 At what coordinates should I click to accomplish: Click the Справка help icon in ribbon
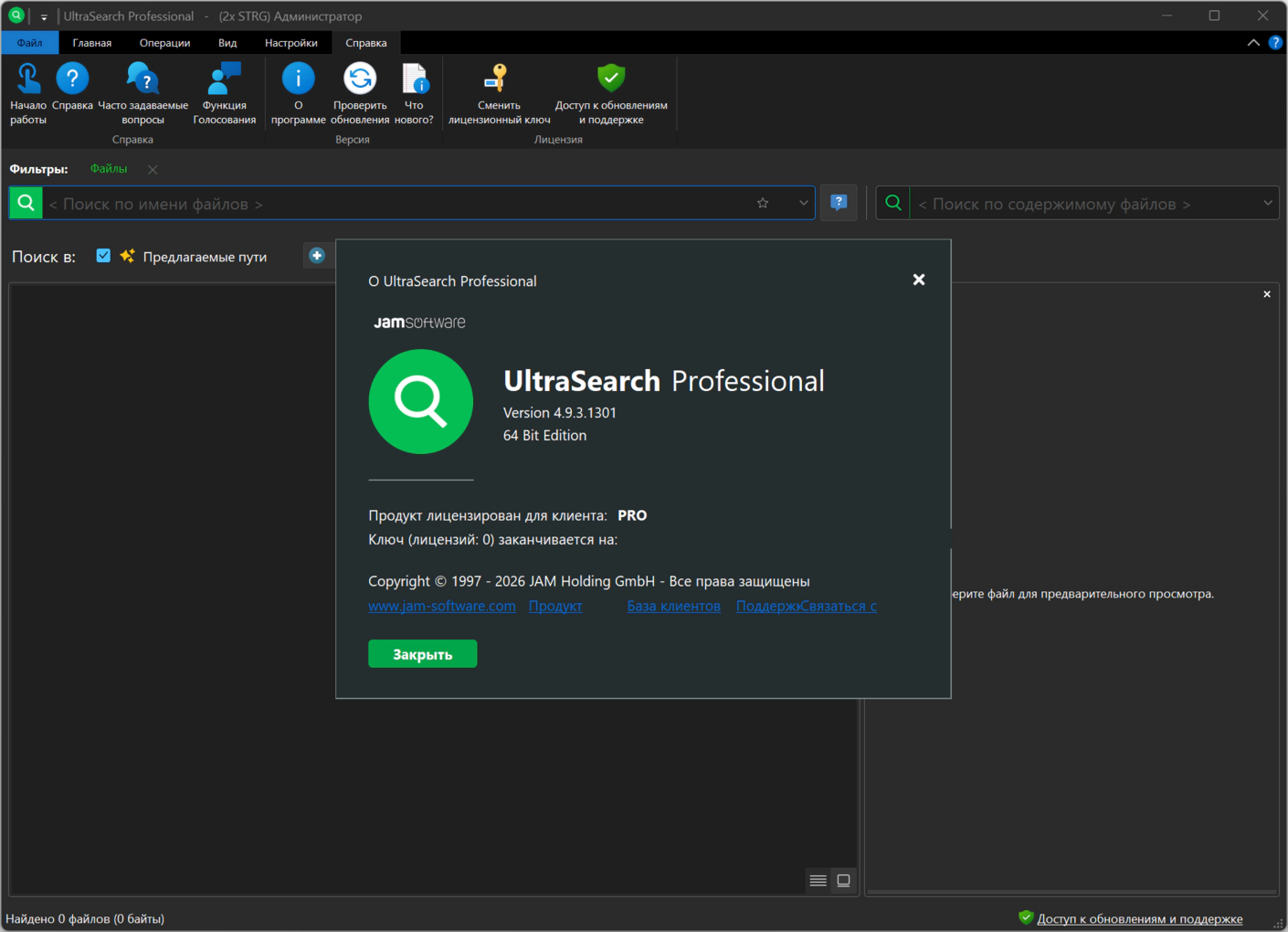72,88
